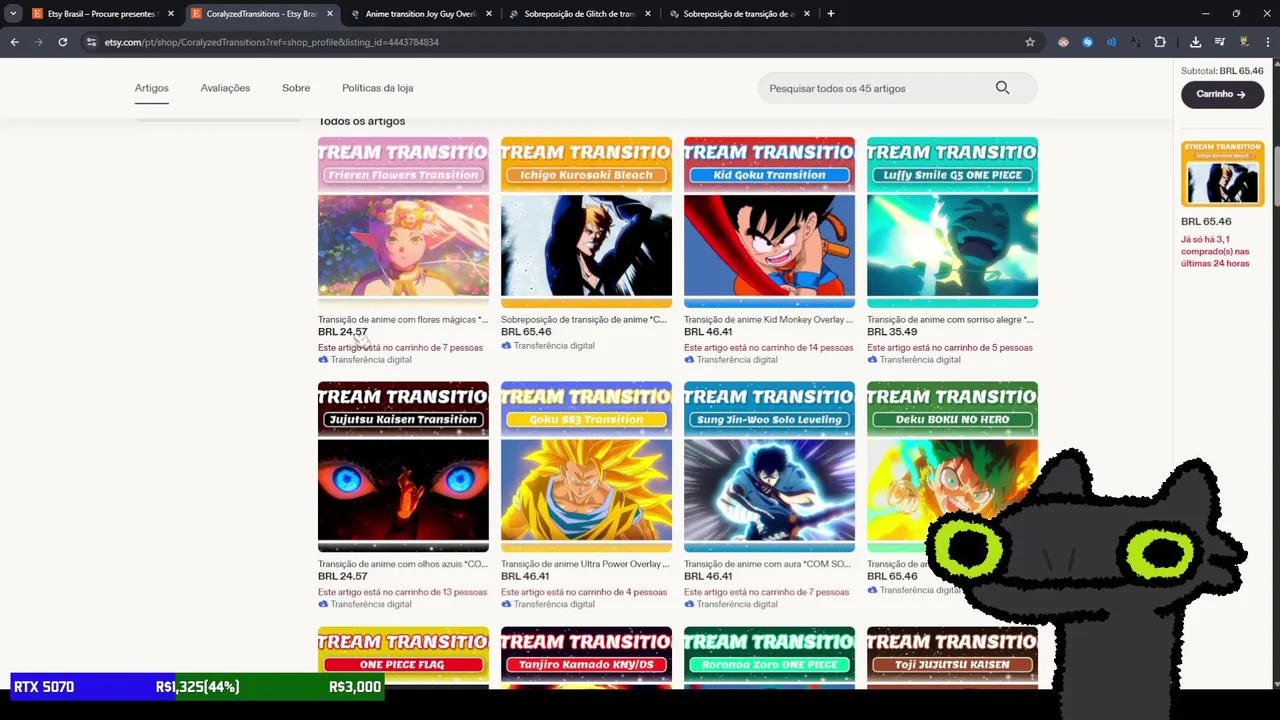Open the Shazam extension icon
1280x720 pixels.
coord(1087,42)
